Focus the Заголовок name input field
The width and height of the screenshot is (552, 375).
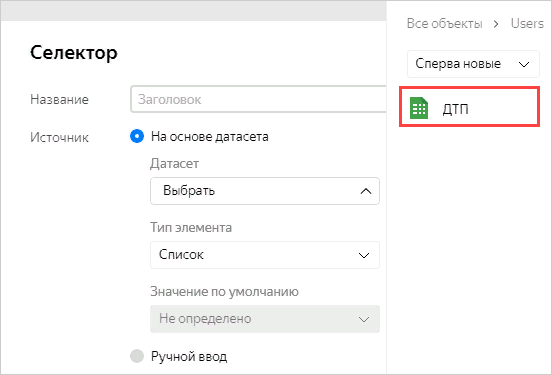(258, 99)
